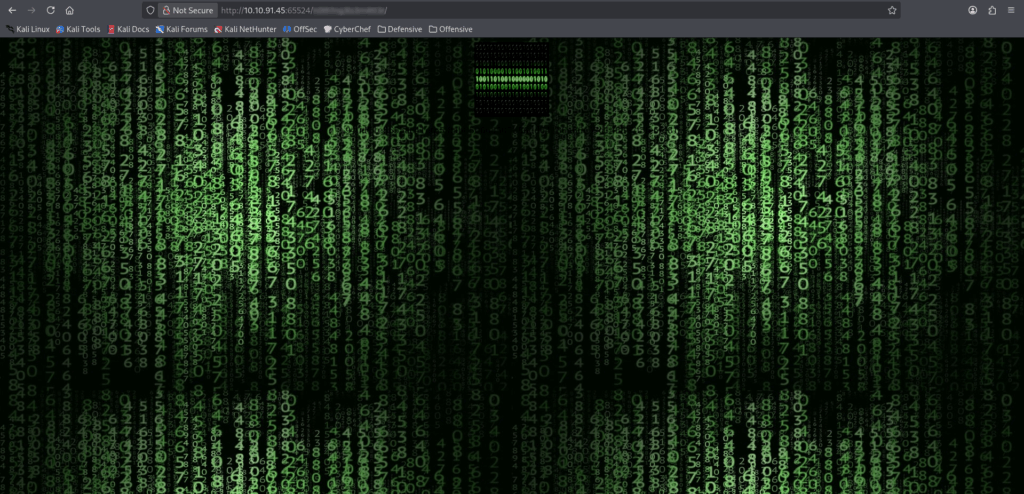The height and width of the screenshot is (494, 1024).
Task: Open the Kali NetHunter bookmark
Action: point(245,29)
